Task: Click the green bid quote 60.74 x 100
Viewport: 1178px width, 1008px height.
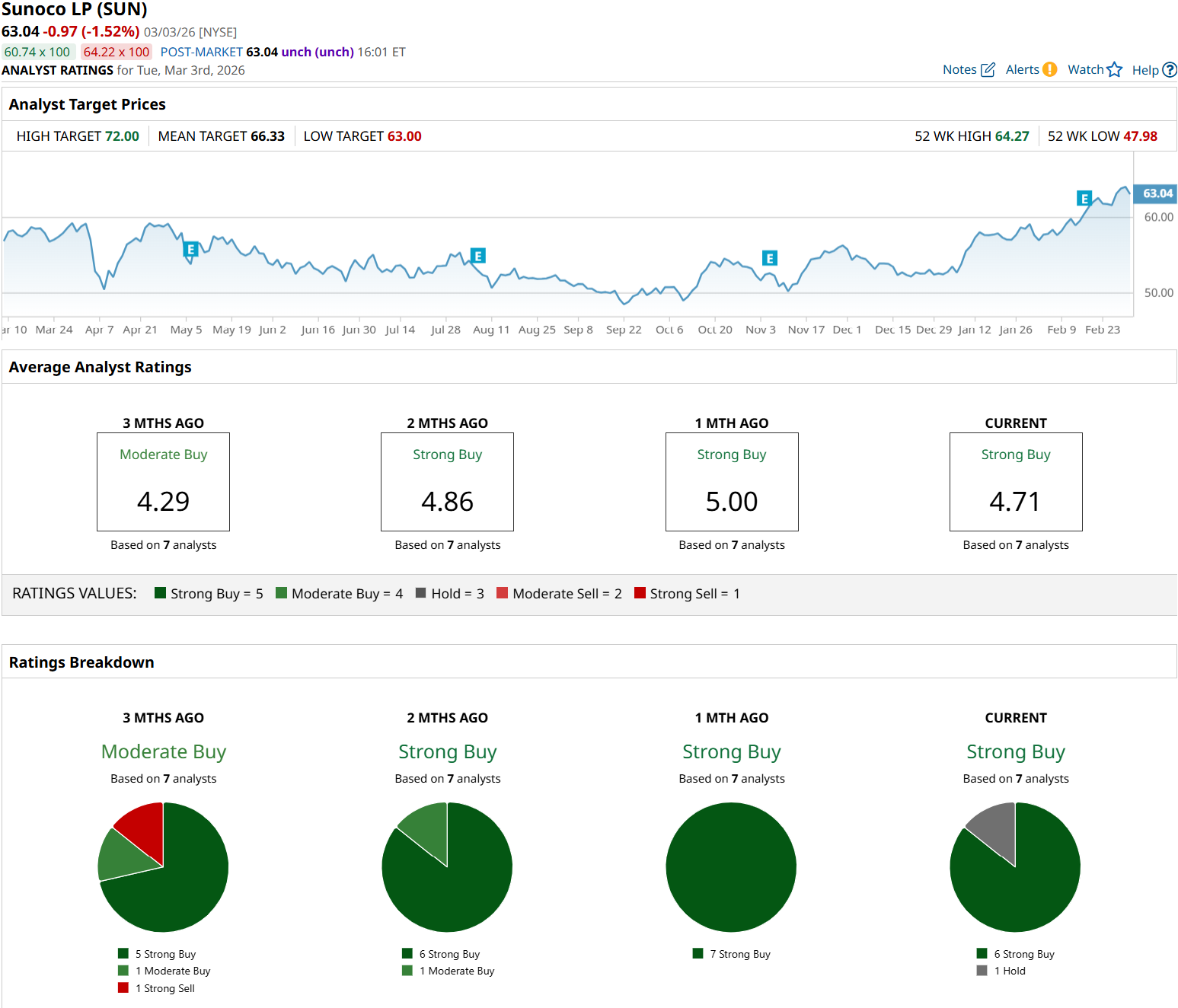Action: click(37, 52)
